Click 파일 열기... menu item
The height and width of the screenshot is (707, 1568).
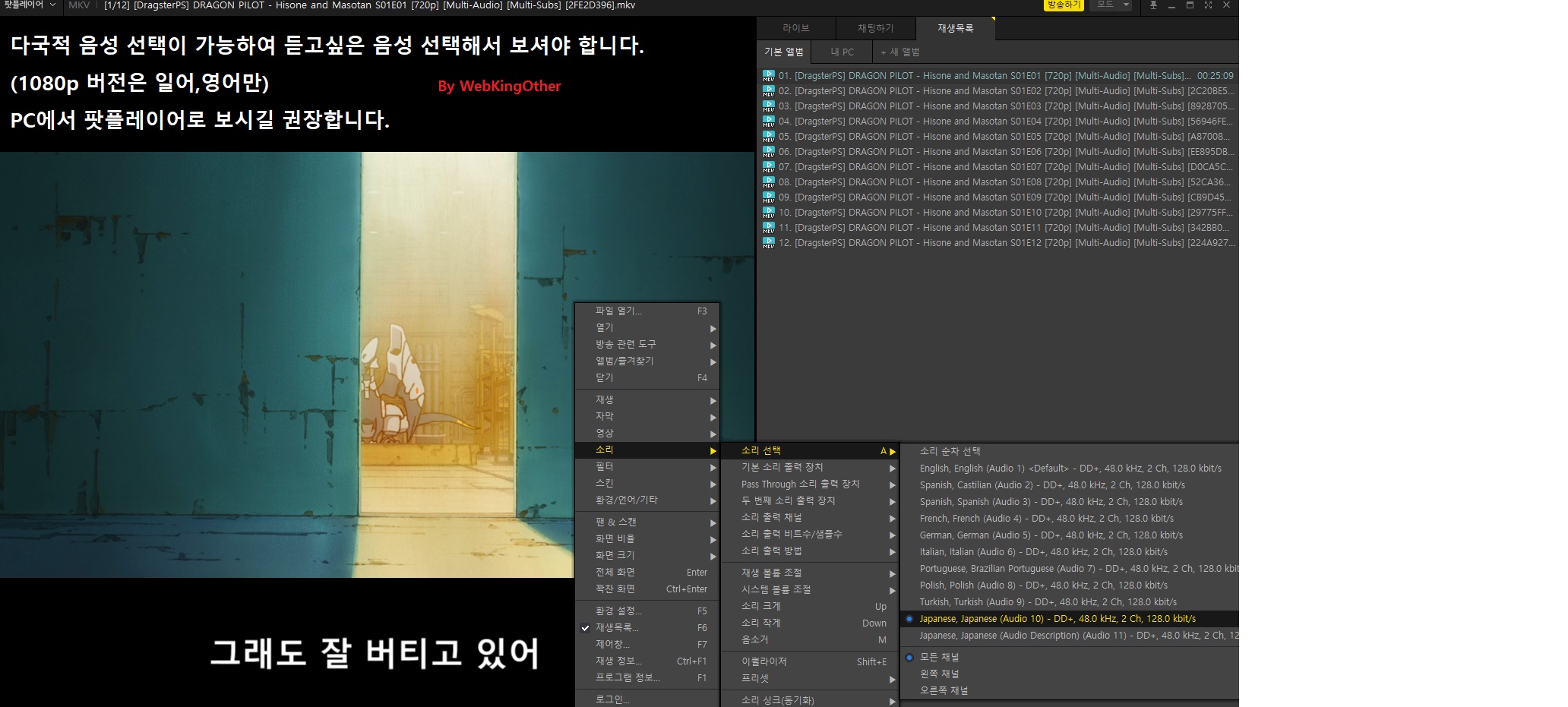pyautogui.click(x=647, y=311)
